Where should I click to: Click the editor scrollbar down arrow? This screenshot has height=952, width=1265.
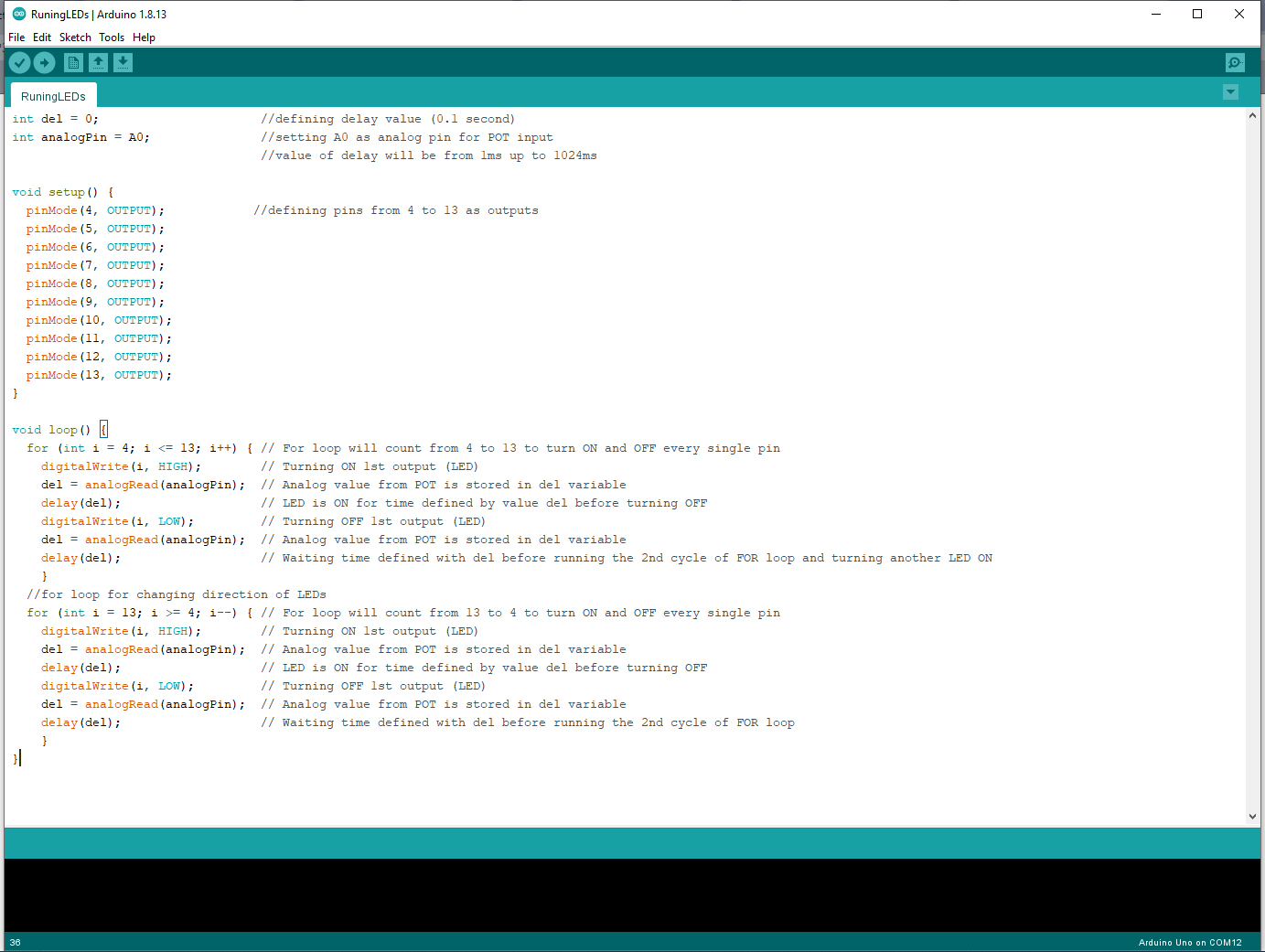click(x=1252, y=817)
